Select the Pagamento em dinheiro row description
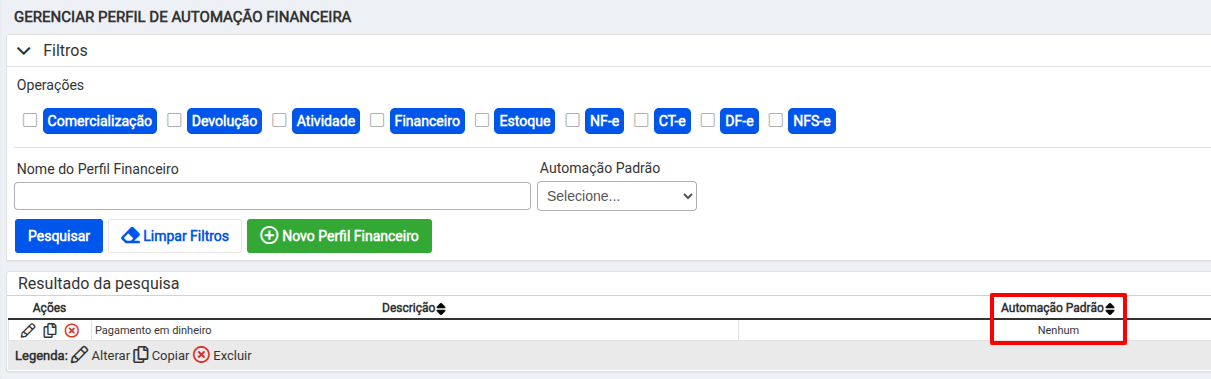The width and height of the screenshot is (1211, 379). [x=153, y=330]
